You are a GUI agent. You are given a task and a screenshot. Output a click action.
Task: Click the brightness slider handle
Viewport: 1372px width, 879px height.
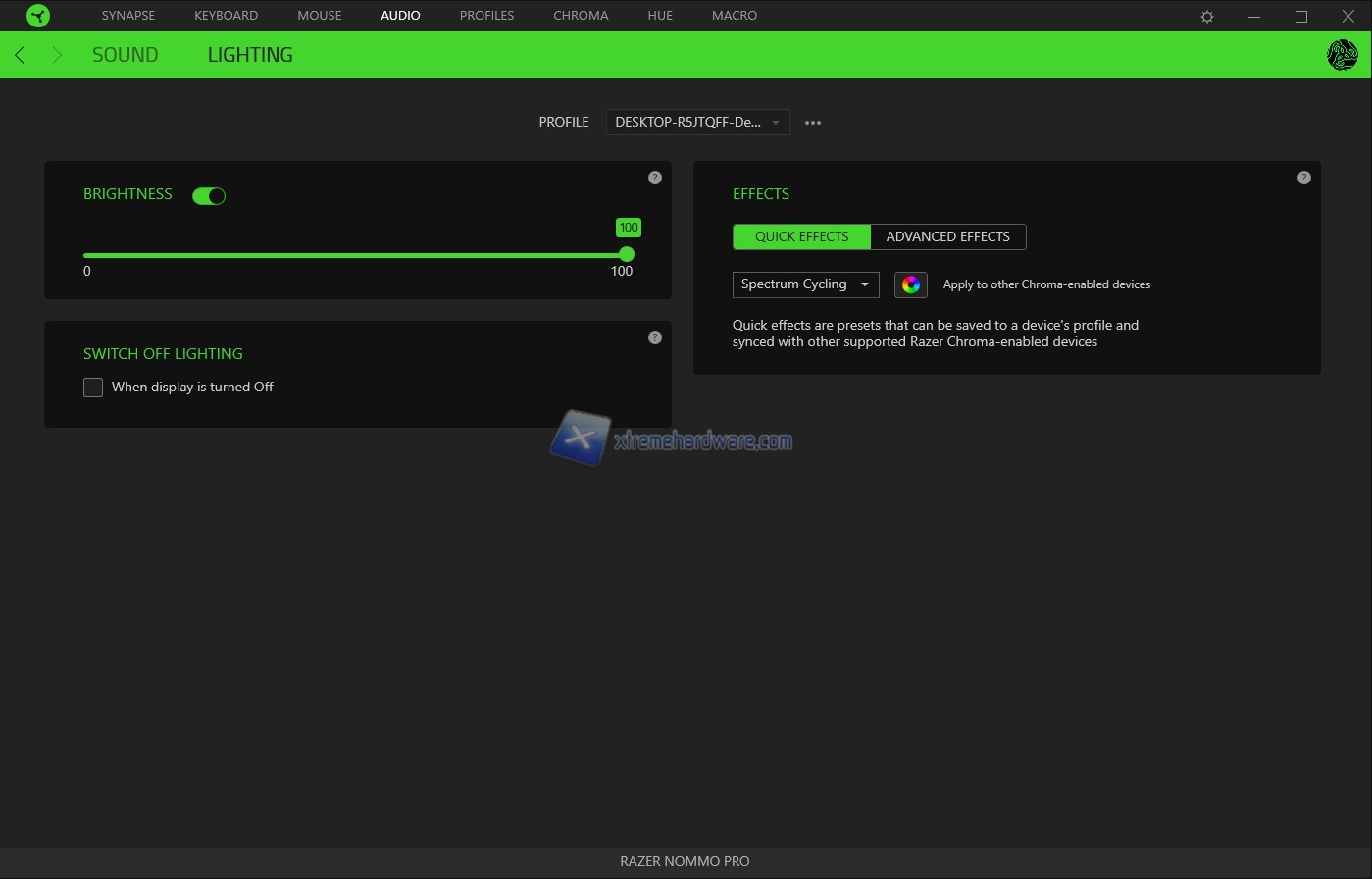coord(627,255)
